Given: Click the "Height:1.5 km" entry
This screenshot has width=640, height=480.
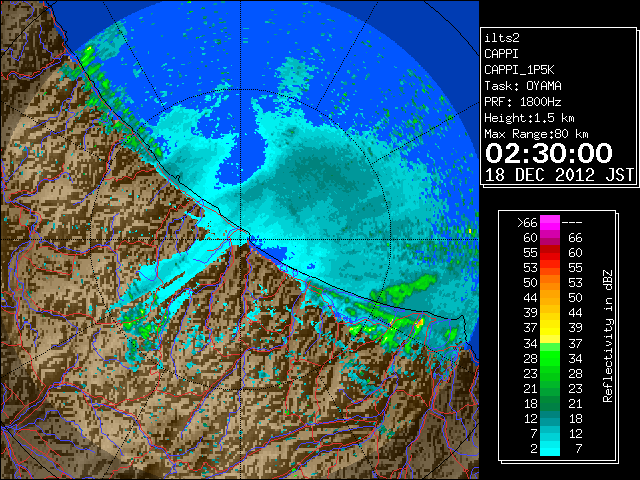Looking at the screenshot, I should (x=529, y=118).
